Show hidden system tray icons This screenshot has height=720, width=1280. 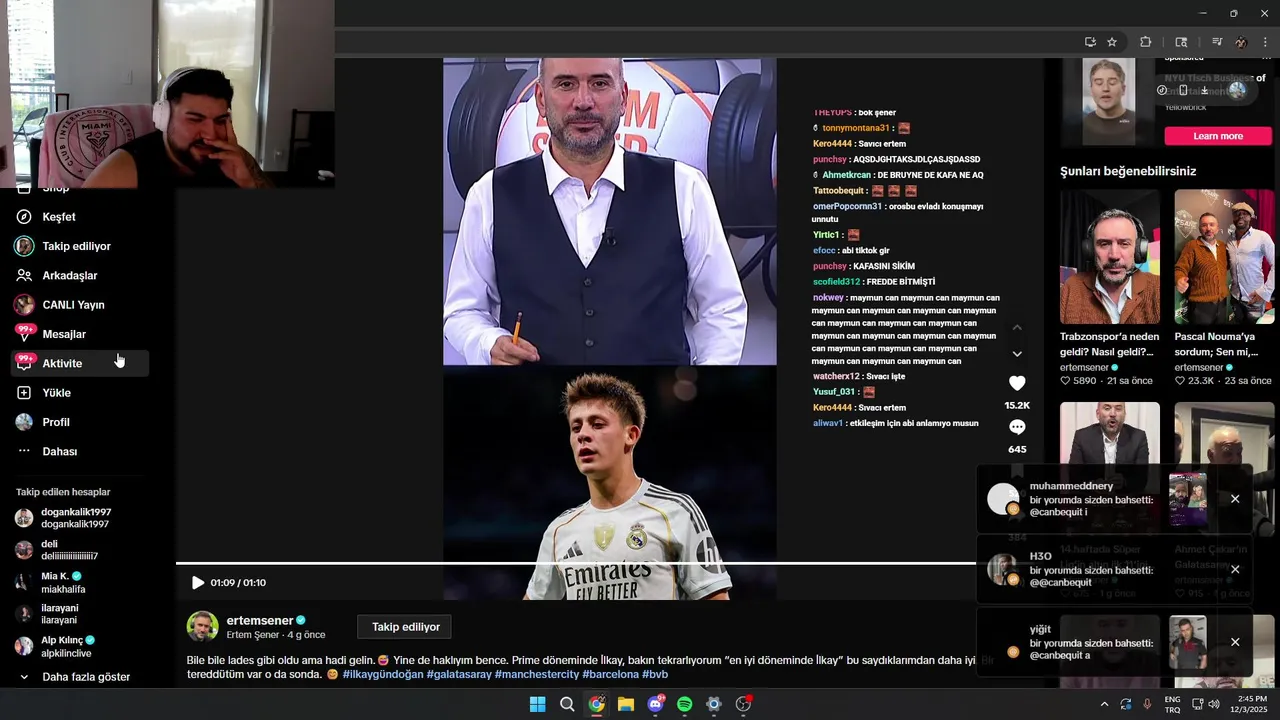coord(1104,704)
